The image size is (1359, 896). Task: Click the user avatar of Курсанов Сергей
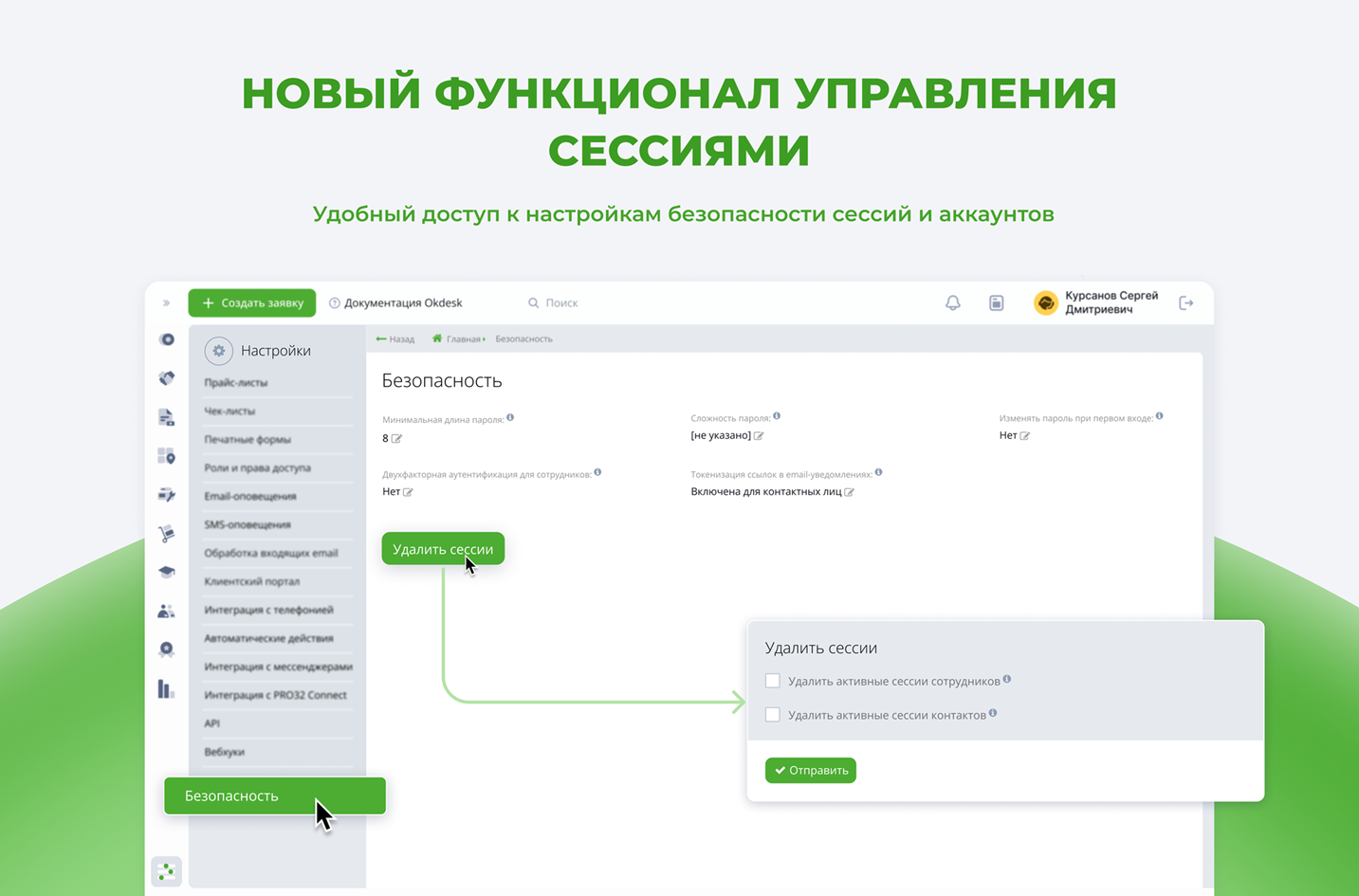[1046, 303]
